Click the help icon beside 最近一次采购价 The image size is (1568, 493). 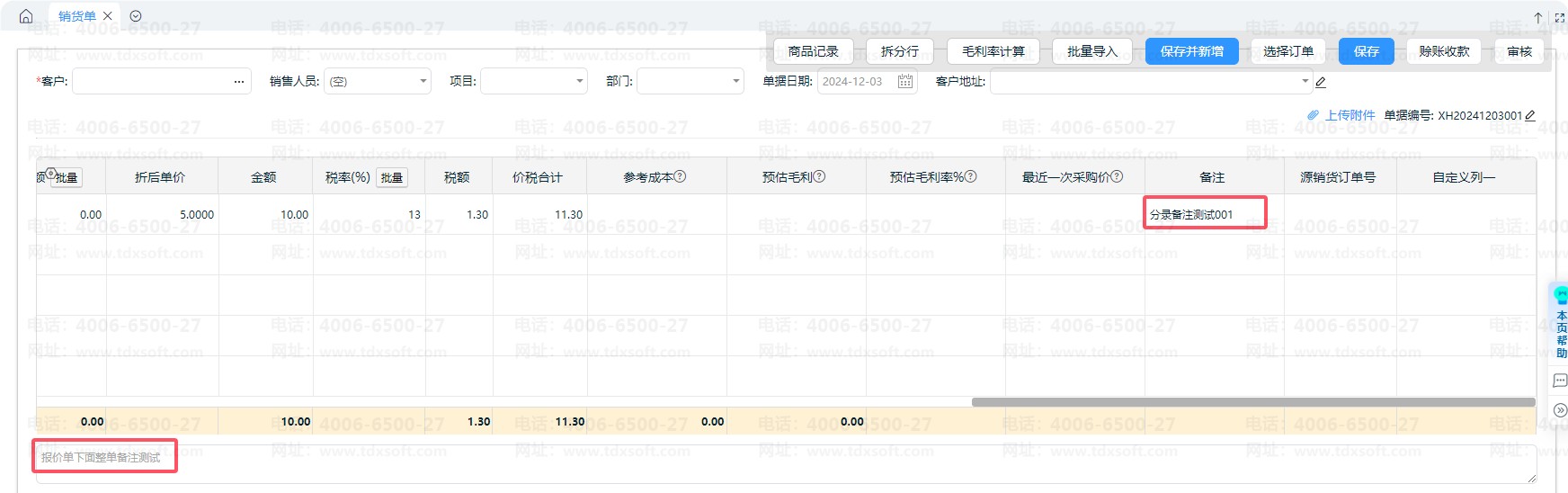pos(1118,176)
